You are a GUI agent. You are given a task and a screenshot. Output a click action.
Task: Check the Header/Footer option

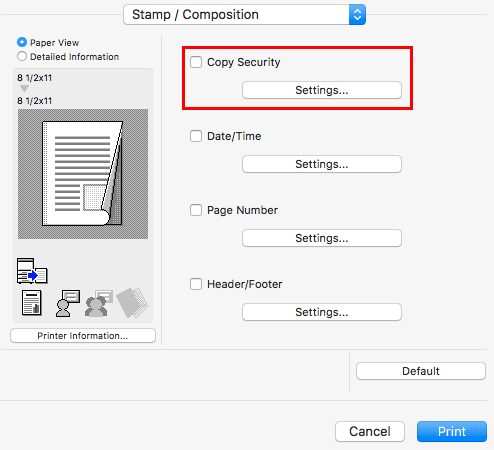[196, 284]
